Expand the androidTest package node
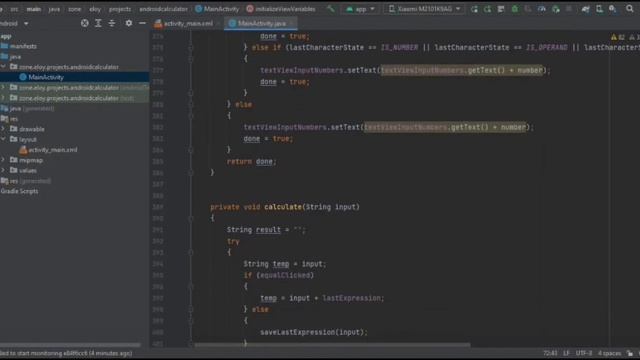The width and height of the screenshot is (640, 360). 3,87
